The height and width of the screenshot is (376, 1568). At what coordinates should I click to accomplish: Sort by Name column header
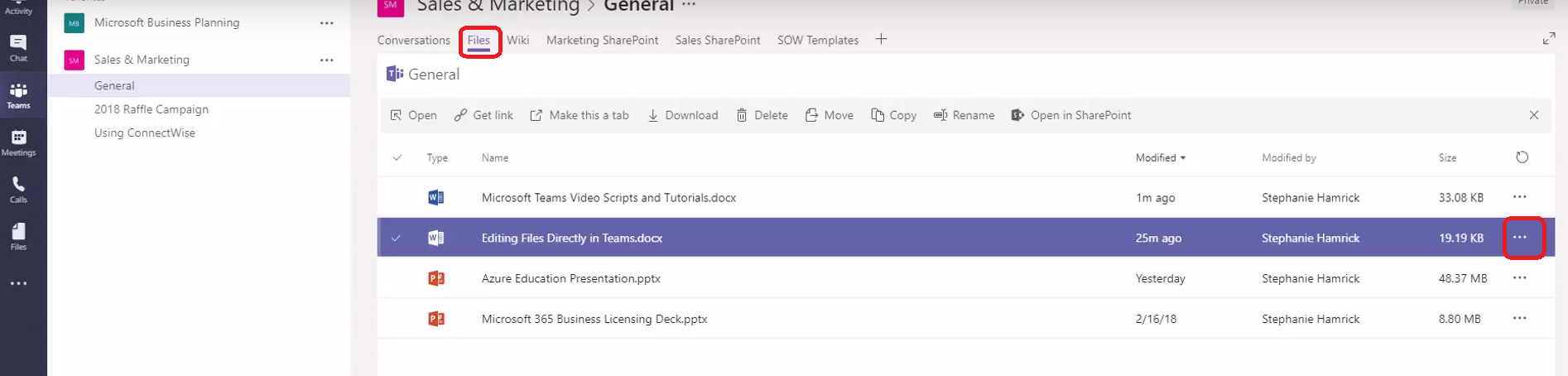coord(495,157)
